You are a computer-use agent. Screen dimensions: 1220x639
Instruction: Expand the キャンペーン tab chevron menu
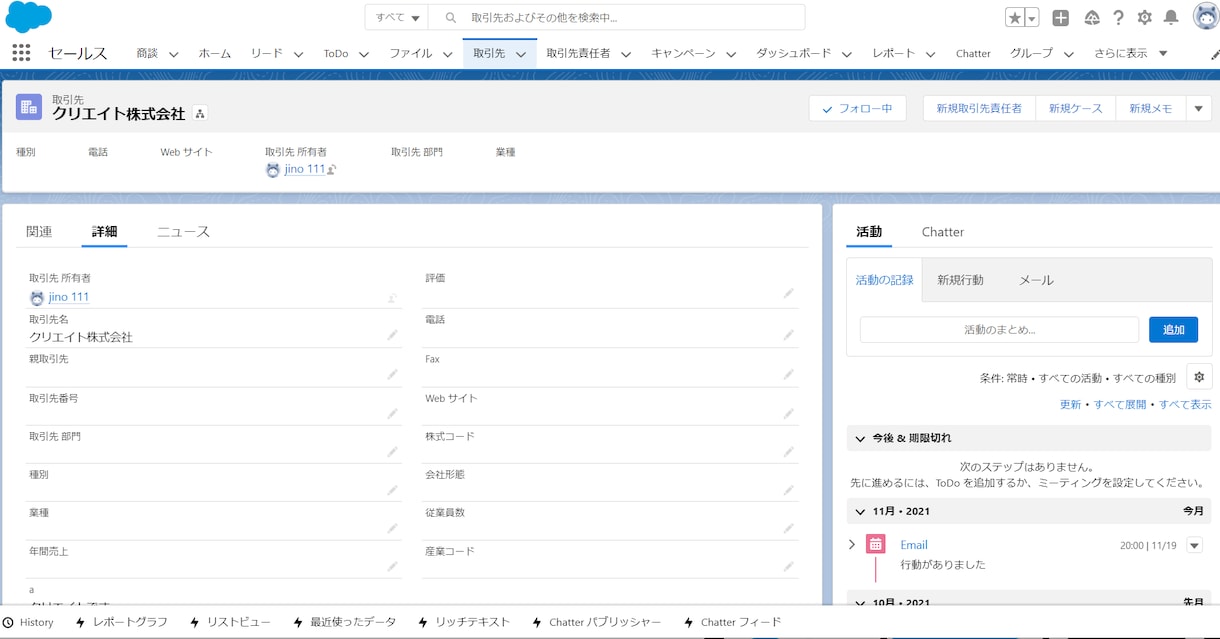click(x=731, y=54)
